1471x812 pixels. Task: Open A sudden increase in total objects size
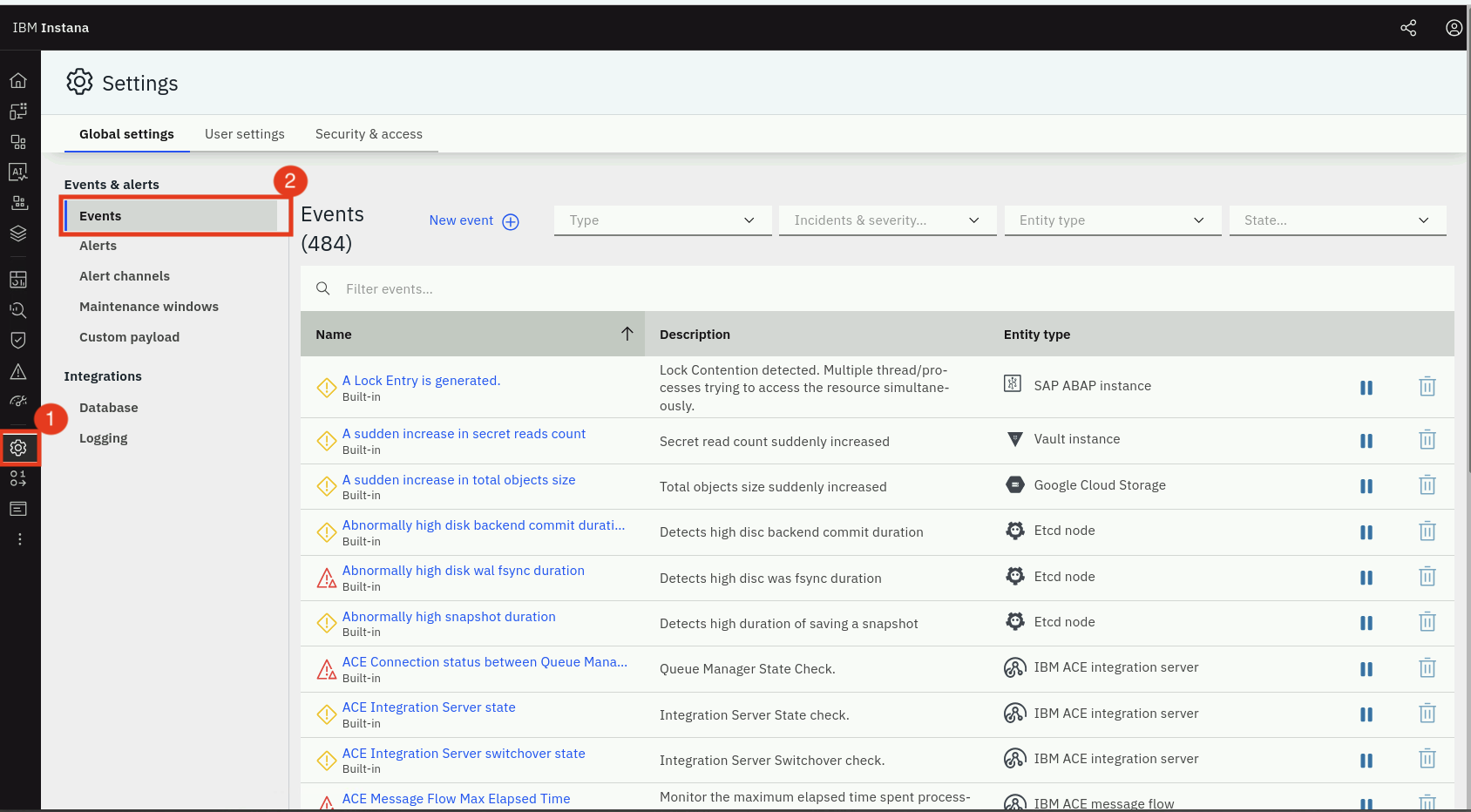[458, 480]
